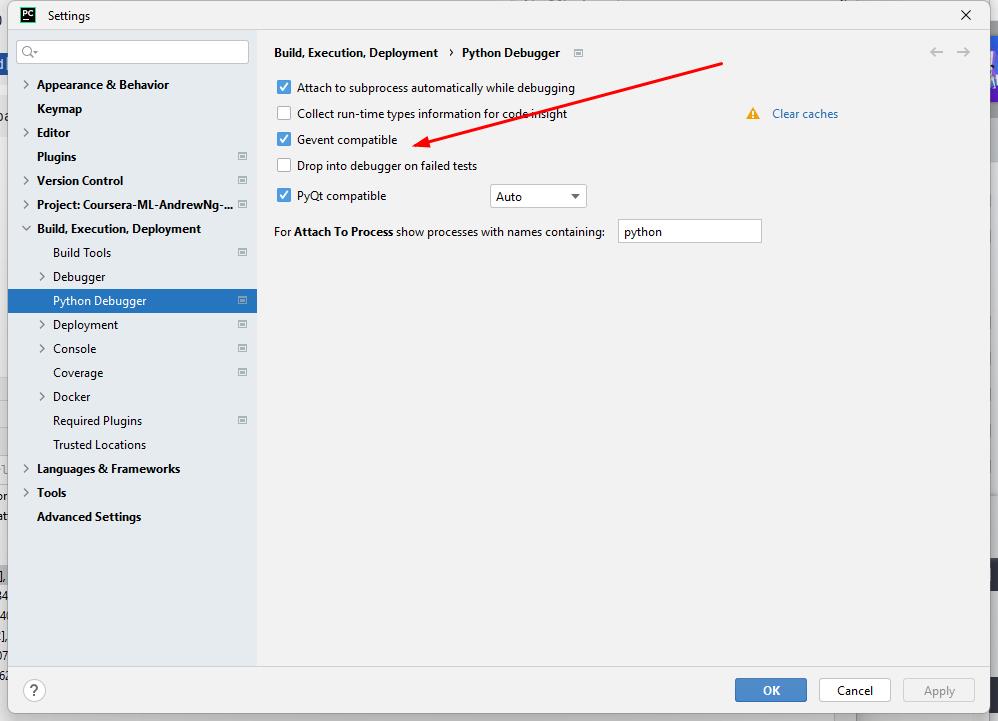Click the Apply button
The height and width of the screenshot is (721, 998).
coord(939,690)
